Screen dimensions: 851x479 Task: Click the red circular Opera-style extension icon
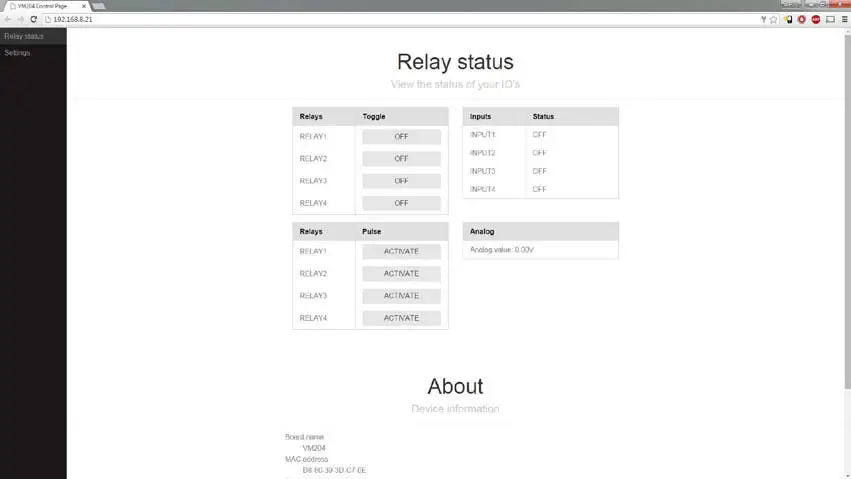(802, 20)
